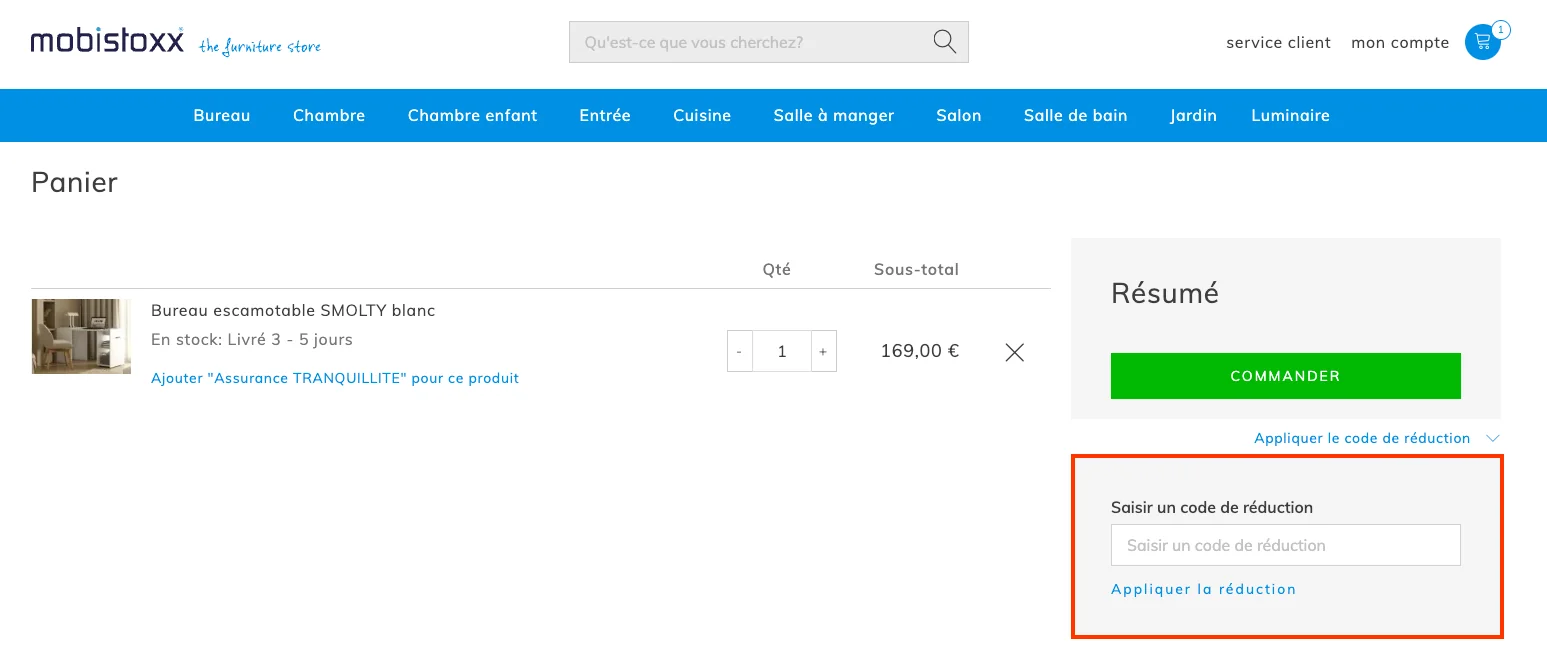This screenshot has width=1547, height=672.
Task: Click the green COMMANDER button
Action: (x=1285, y=375)
